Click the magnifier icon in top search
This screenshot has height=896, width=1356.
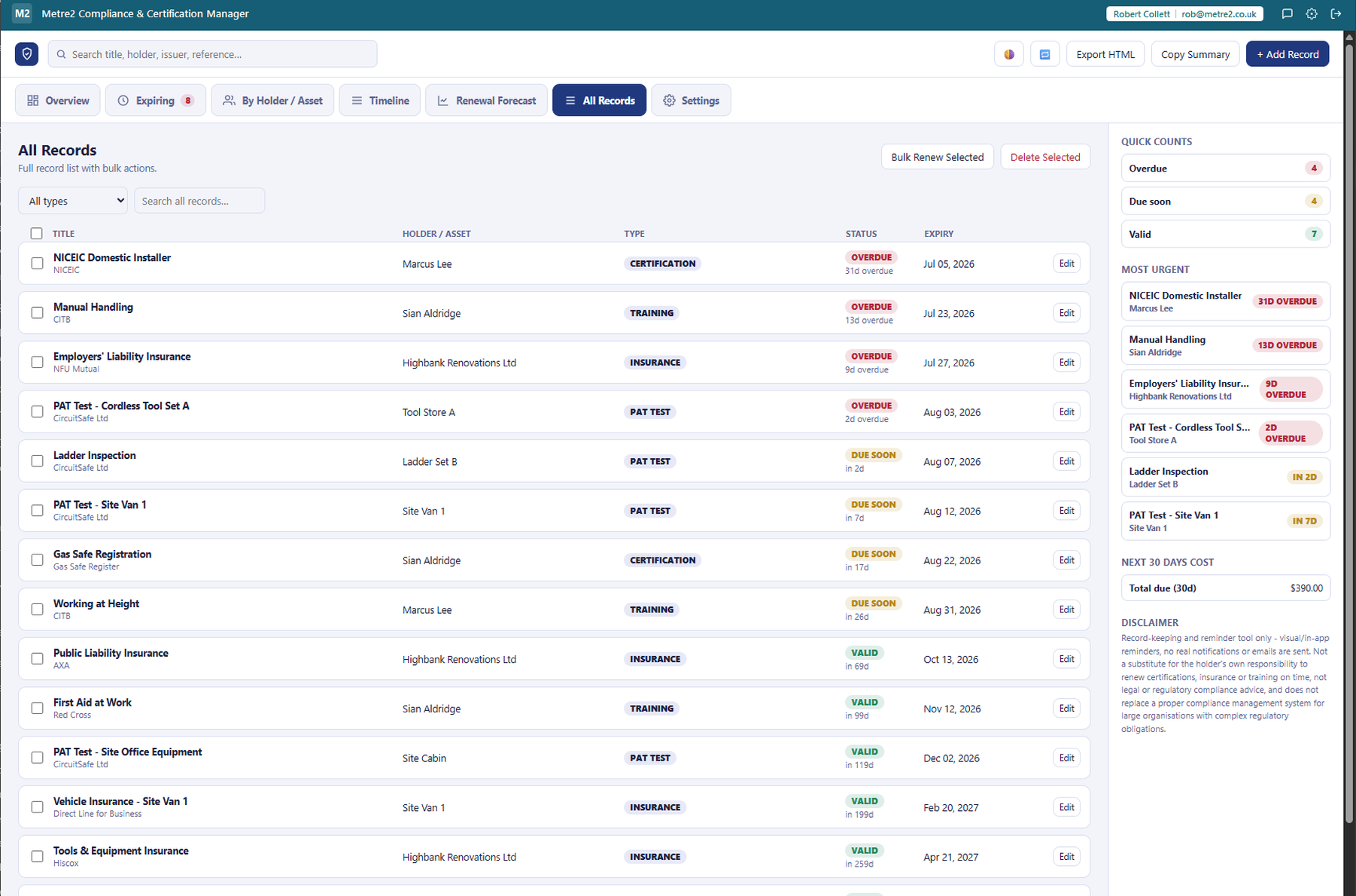(62, 54)
